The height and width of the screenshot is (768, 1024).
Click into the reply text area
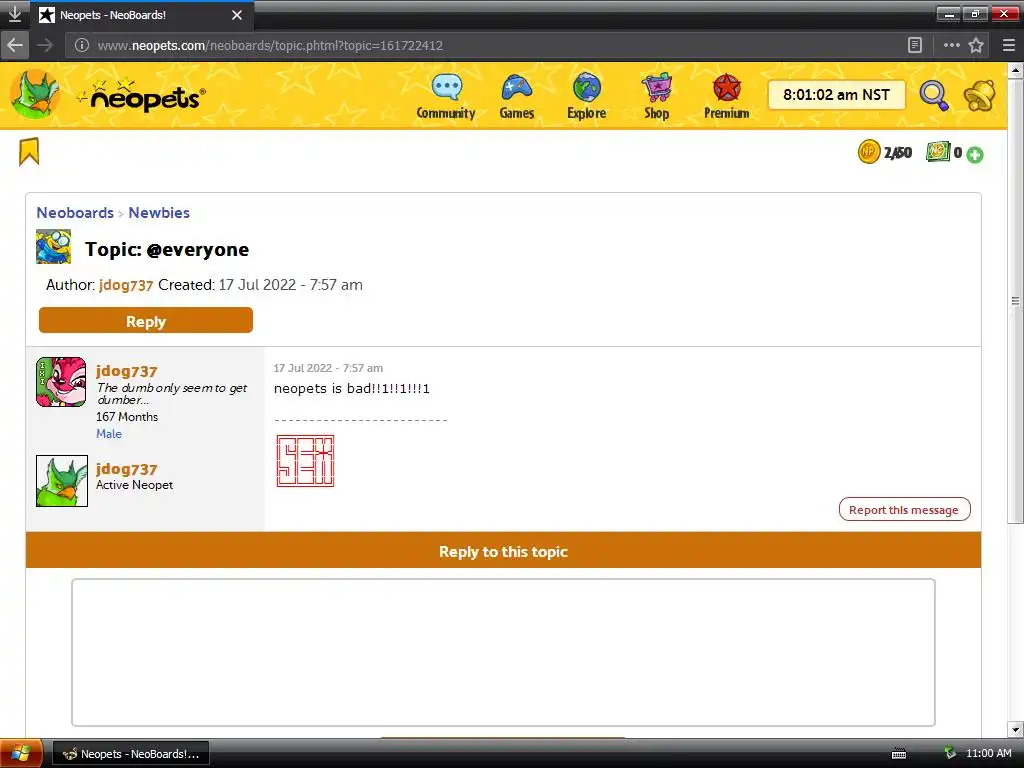pyautogui.click(x=503, y=652)
